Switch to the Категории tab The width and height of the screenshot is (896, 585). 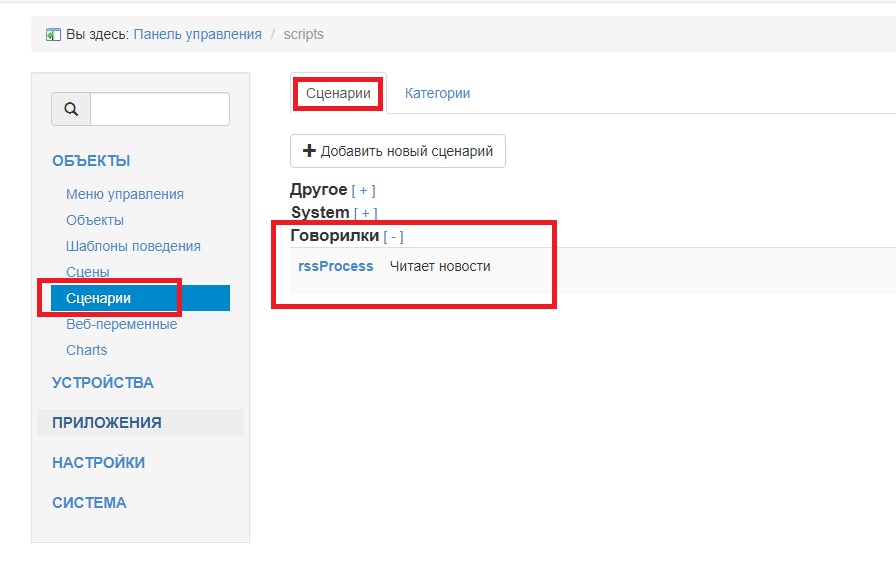437,92
